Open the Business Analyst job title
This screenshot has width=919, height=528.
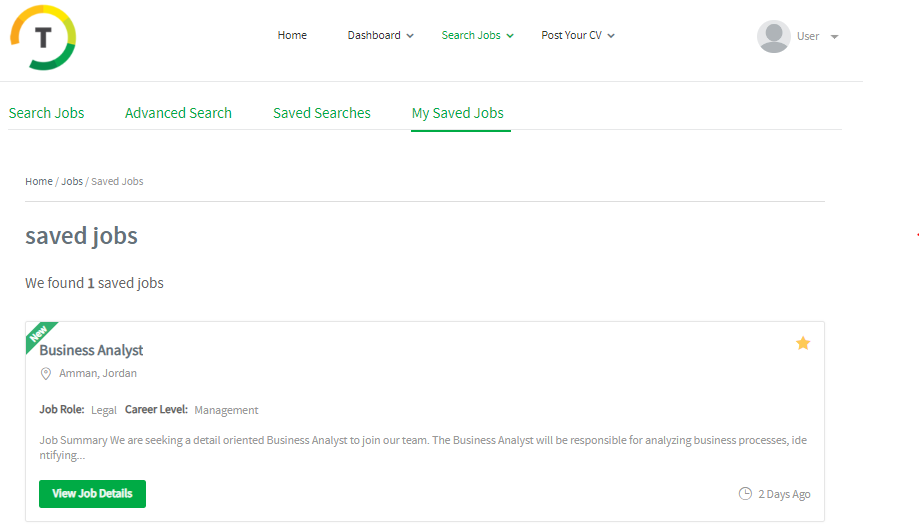[x=91, y=350]
